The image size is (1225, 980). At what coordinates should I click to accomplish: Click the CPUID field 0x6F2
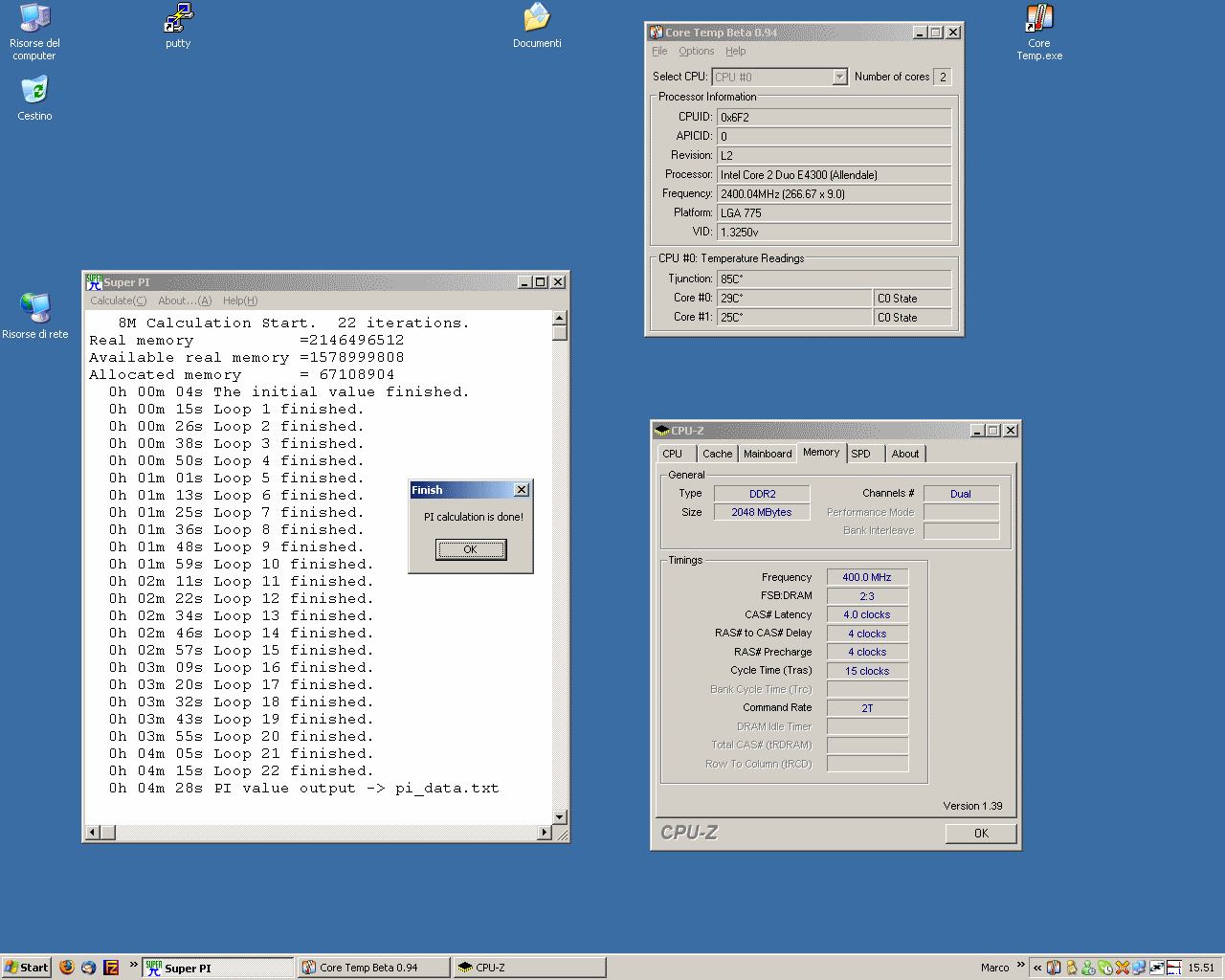click(x=835, y=117)
